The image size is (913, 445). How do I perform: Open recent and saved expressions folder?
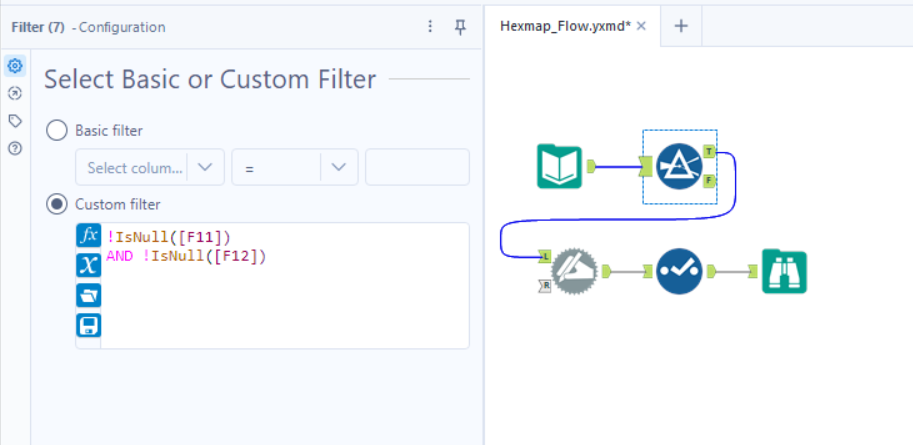click(89, 295)
